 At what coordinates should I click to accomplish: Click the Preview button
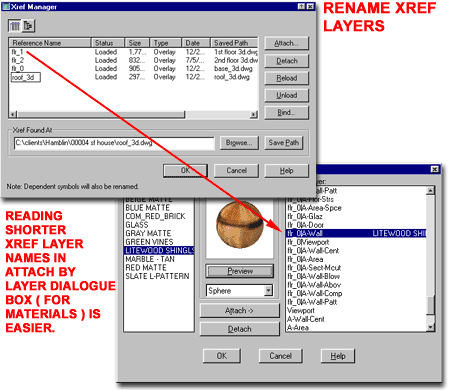click(240, 271)
